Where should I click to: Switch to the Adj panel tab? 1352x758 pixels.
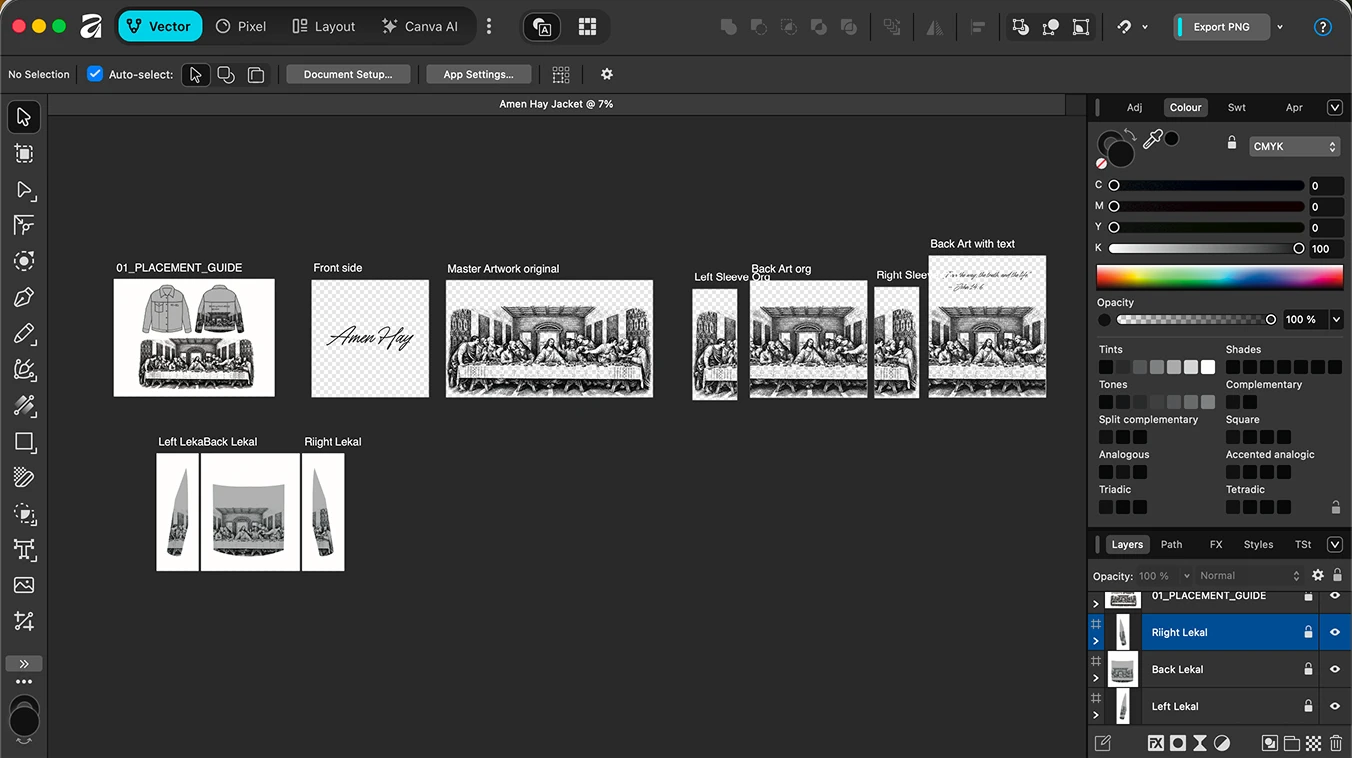(1134, 108)
